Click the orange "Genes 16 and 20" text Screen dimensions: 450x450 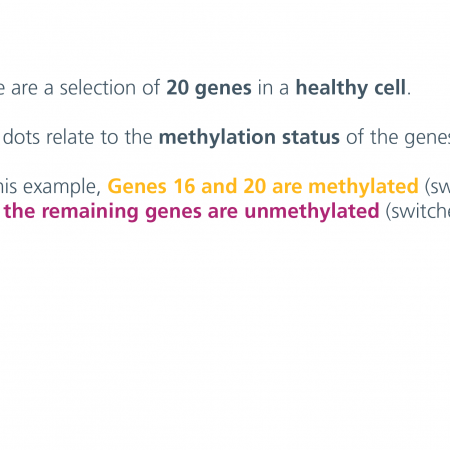(x=187, y=186)
